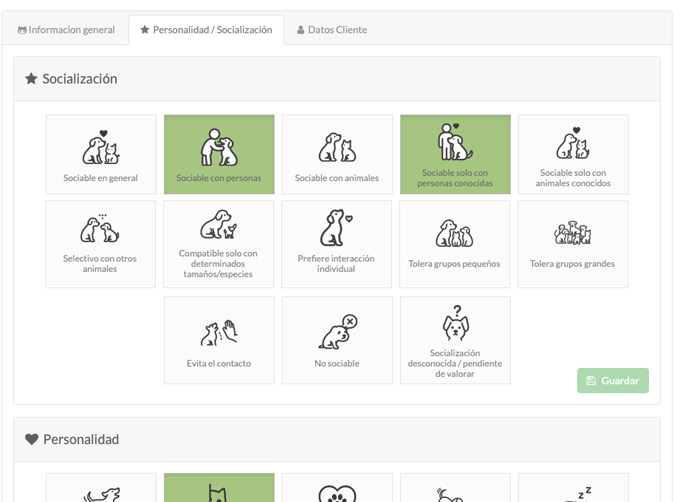Choose the Sociable con animales option
682x502 pixels.
pos(337,154)
